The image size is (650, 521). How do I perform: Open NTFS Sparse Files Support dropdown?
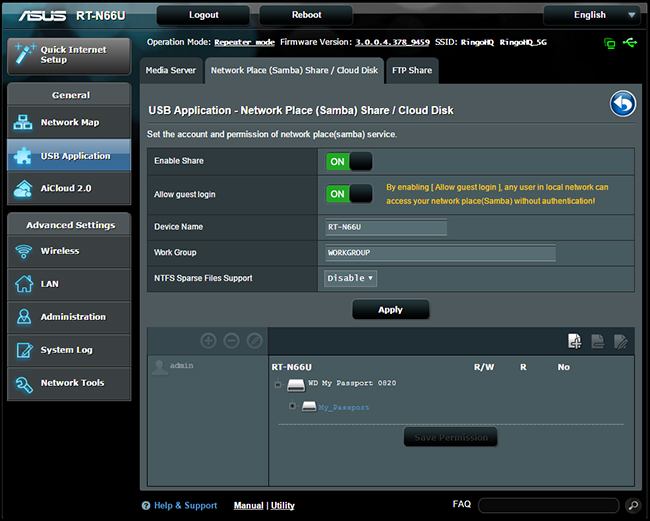point(350,278)
